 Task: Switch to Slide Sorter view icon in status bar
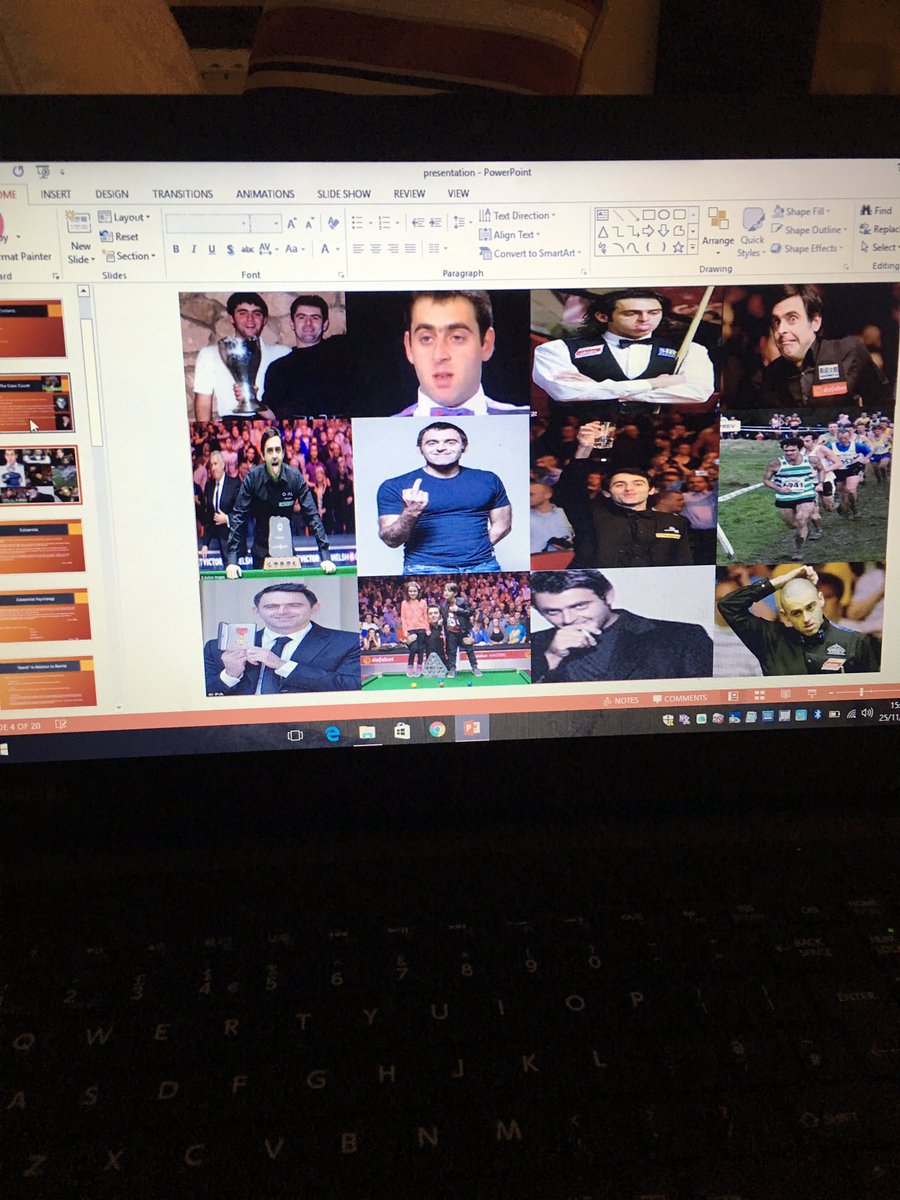point(759,695)
